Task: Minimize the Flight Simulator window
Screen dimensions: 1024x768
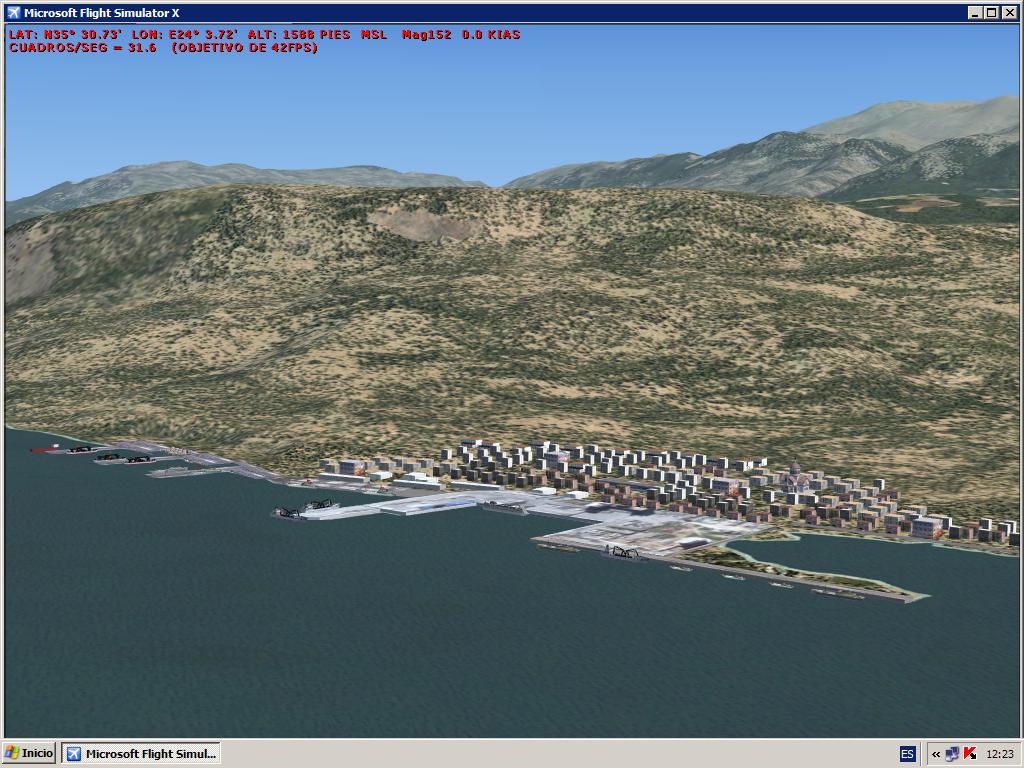Action: point(975,13)
